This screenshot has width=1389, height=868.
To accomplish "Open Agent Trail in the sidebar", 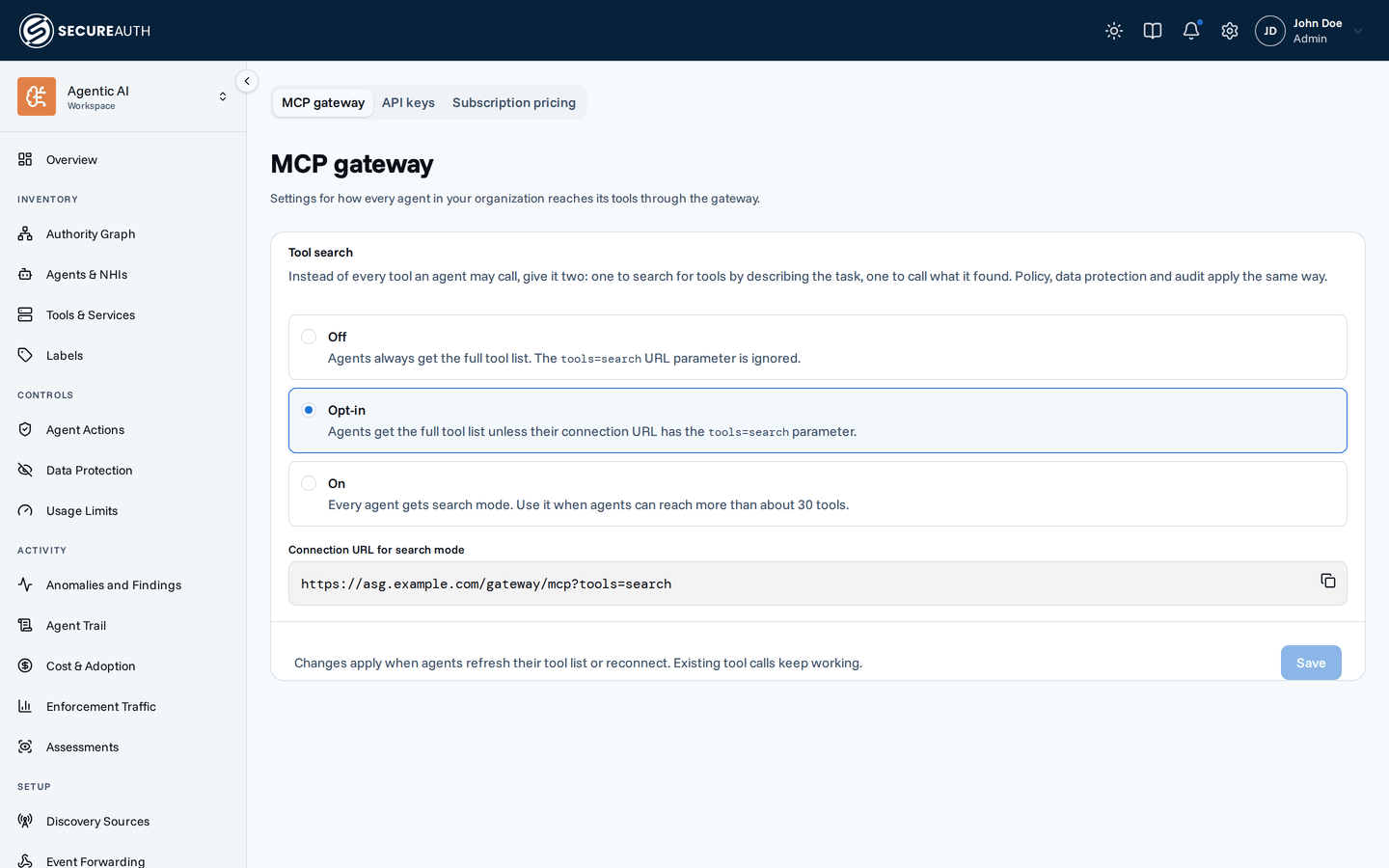I will [x=76, y=625].
